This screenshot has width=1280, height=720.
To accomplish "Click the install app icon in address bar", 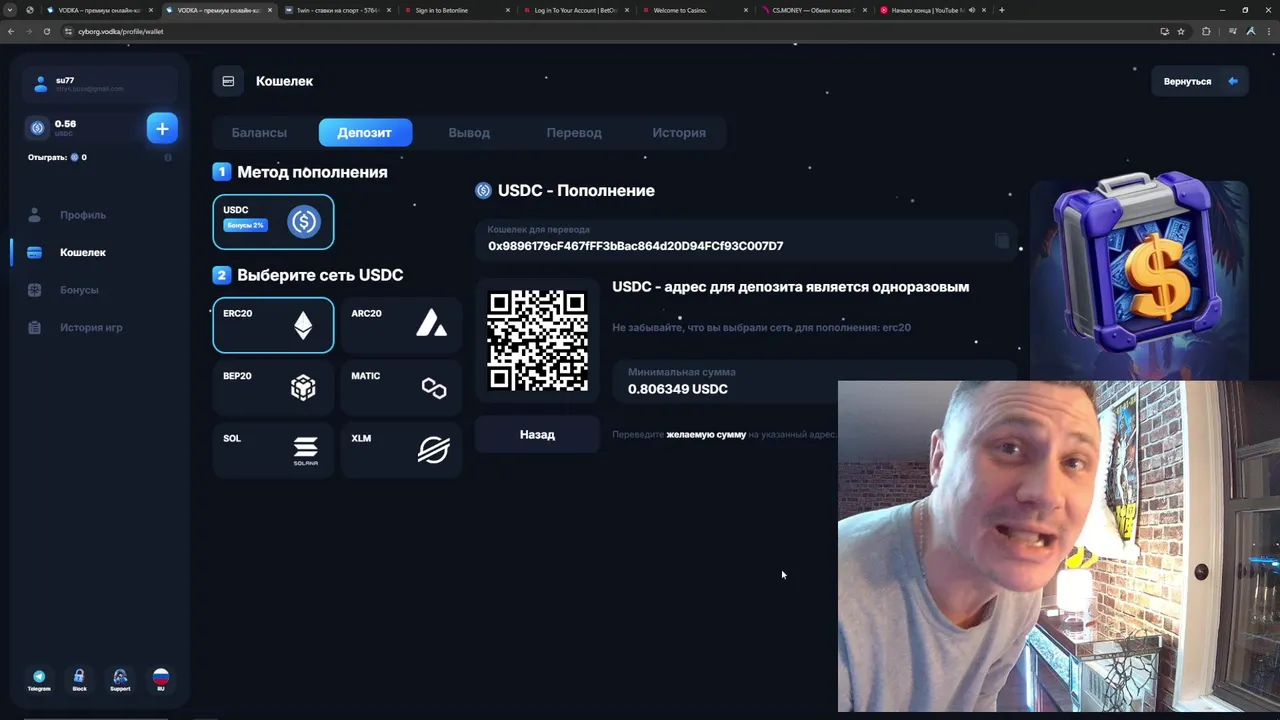I will (1164, 31).
